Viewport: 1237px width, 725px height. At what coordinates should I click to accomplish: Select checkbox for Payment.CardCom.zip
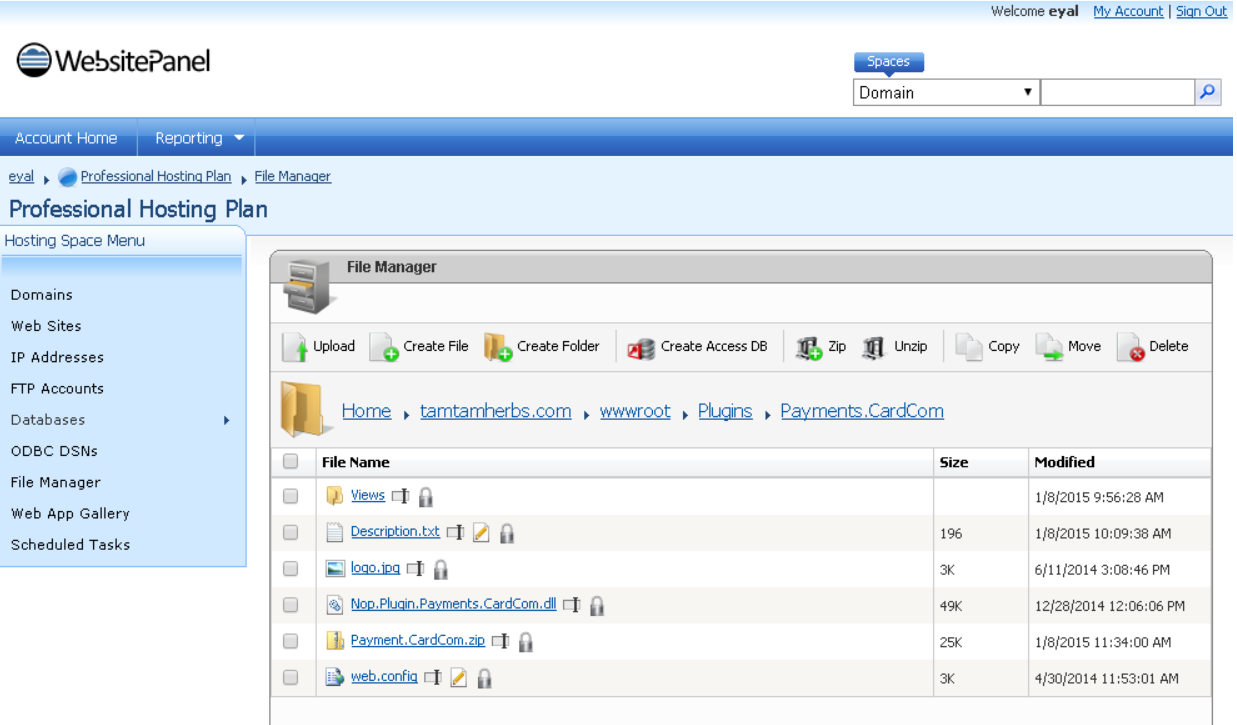[291, 641]
